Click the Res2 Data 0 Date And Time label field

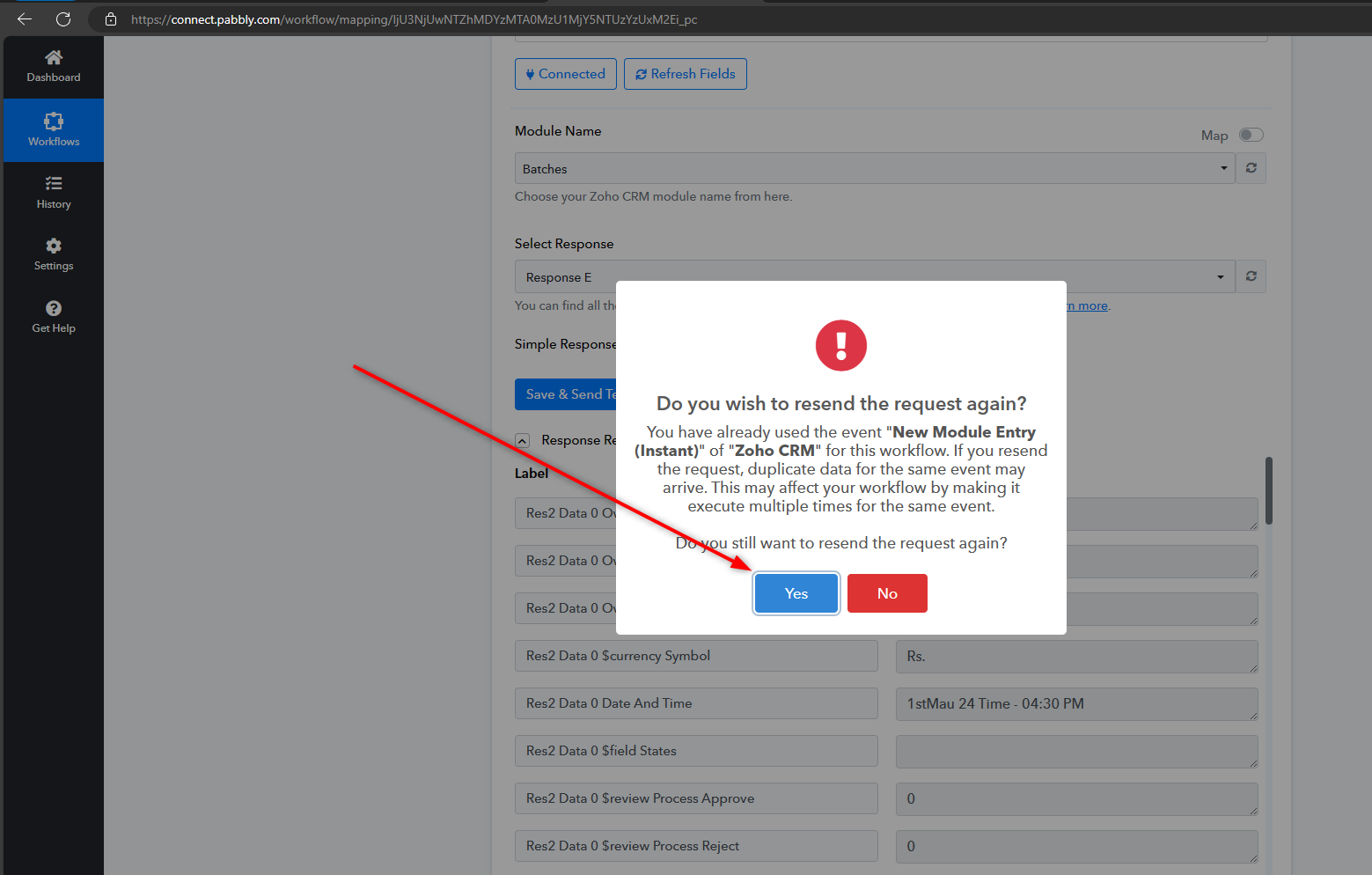696,703
